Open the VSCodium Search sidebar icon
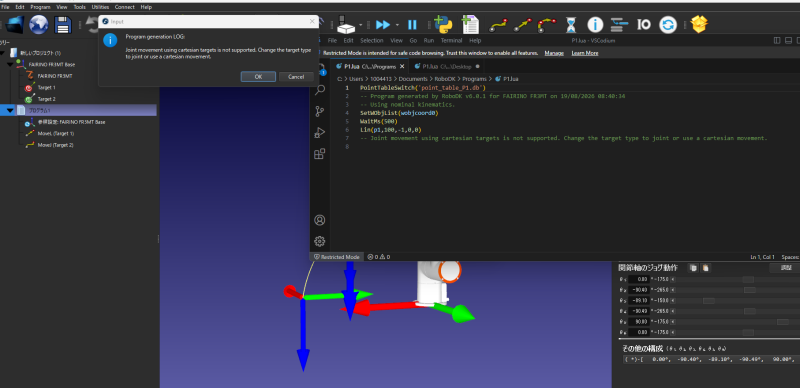The image size is (800, 388). pyautogui.click(x=320, y=90)
